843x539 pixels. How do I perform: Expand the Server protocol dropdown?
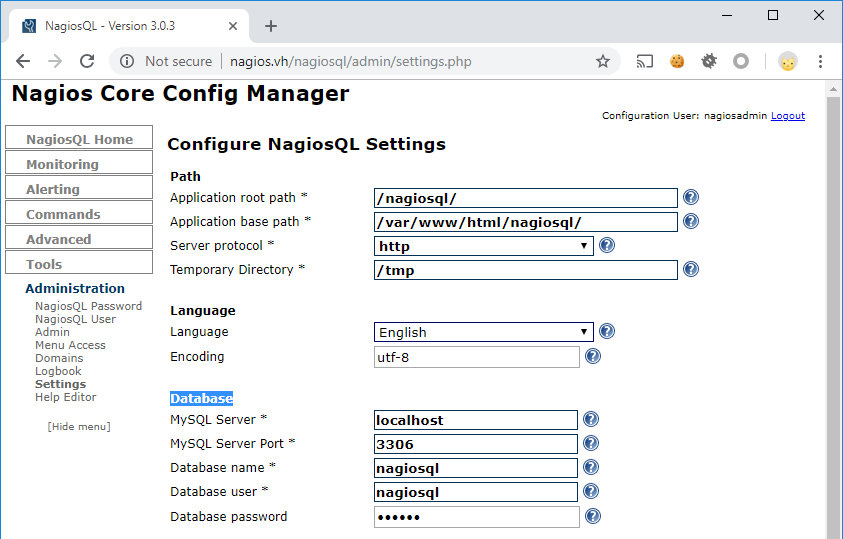tap(483, 246)
